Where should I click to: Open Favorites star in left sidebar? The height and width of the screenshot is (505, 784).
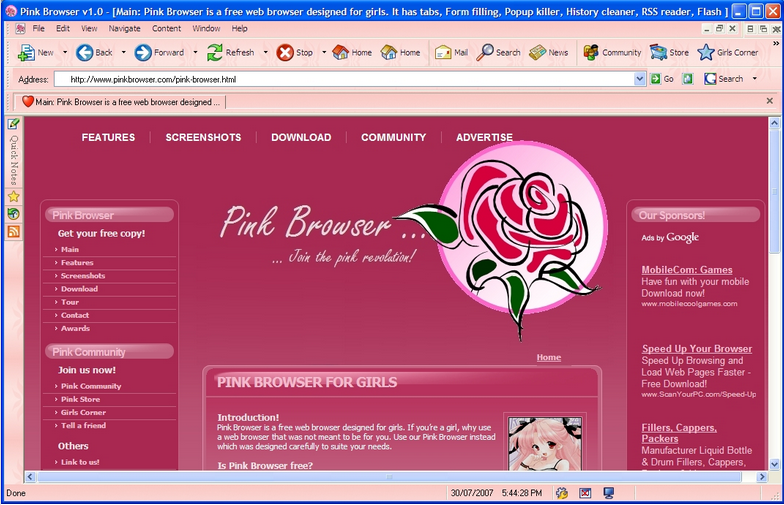(x=14, y=196)
